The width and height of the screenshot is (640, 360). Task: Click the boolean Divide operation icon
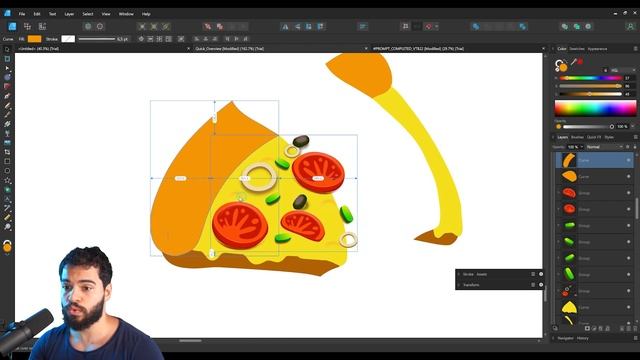click(x=523, y=27)
